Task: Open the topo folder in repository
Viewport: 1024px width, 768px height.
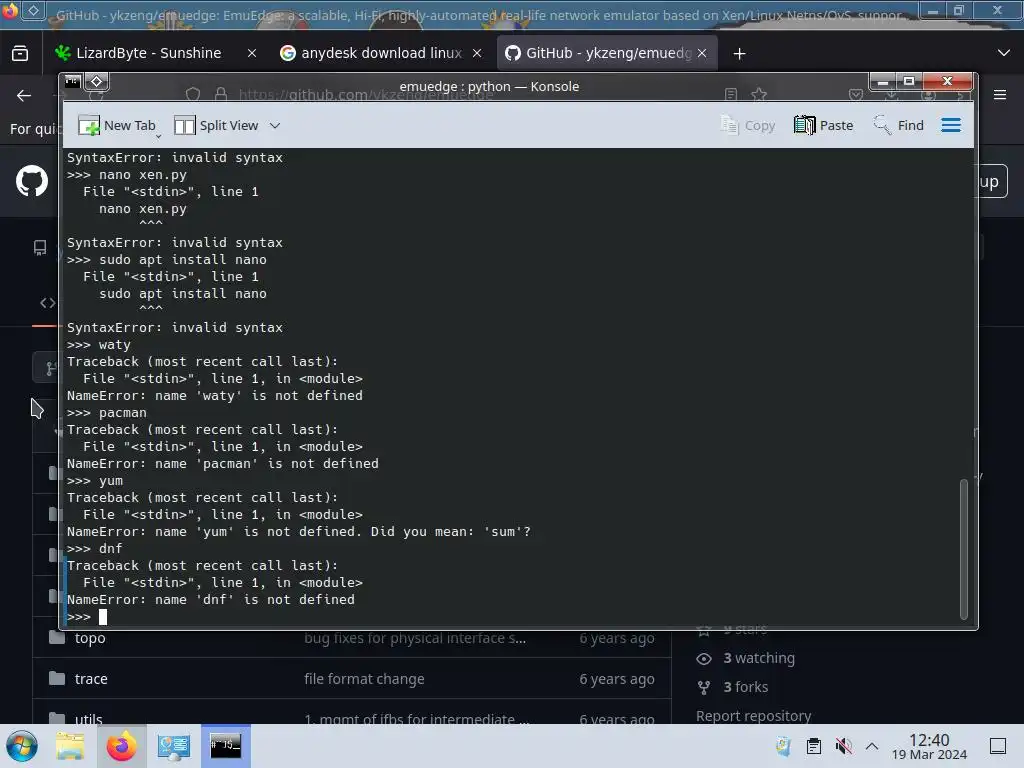Action: click(90, 638)
